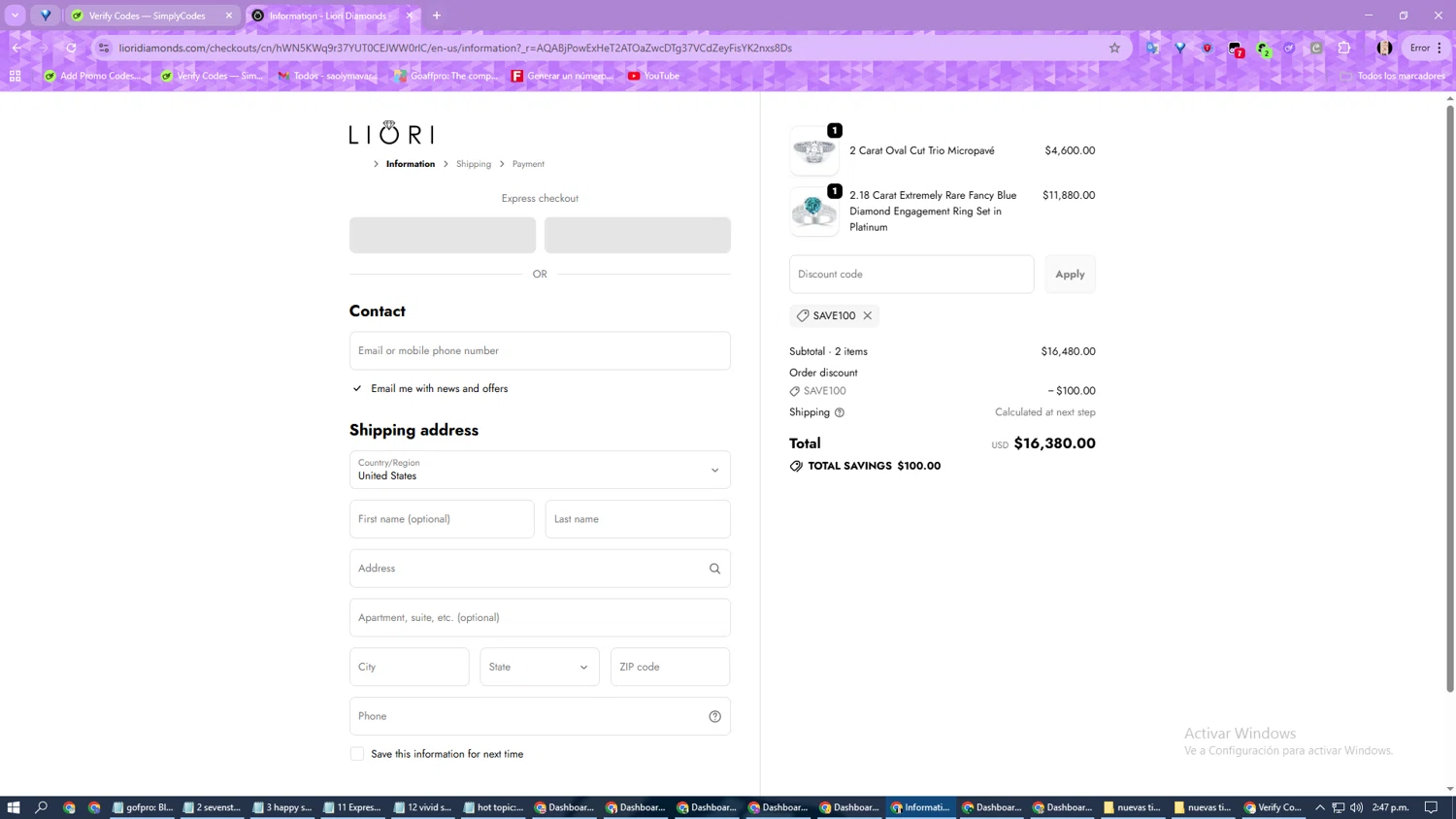Open the volume control in system tray
The image size is (1456, 819).
point(1356,807)
